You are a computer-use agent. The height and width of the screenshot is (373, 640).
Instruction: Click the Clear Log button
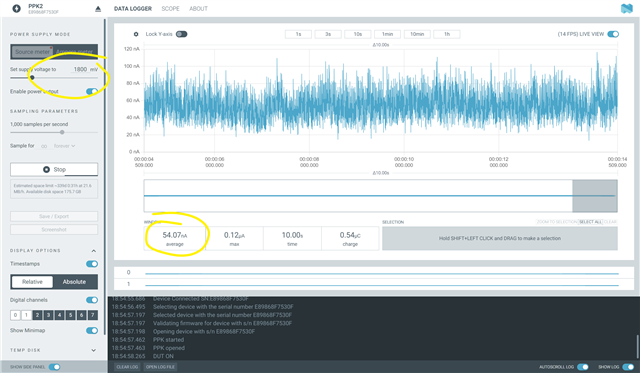tap(127, 367)
